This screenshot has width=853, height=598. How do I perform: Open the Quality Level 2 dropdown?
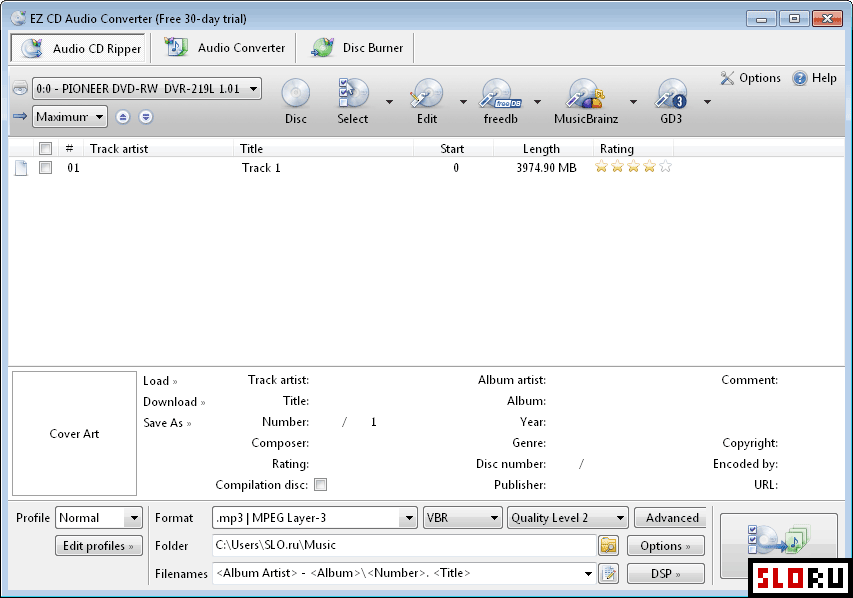click(x=567, y=517)
